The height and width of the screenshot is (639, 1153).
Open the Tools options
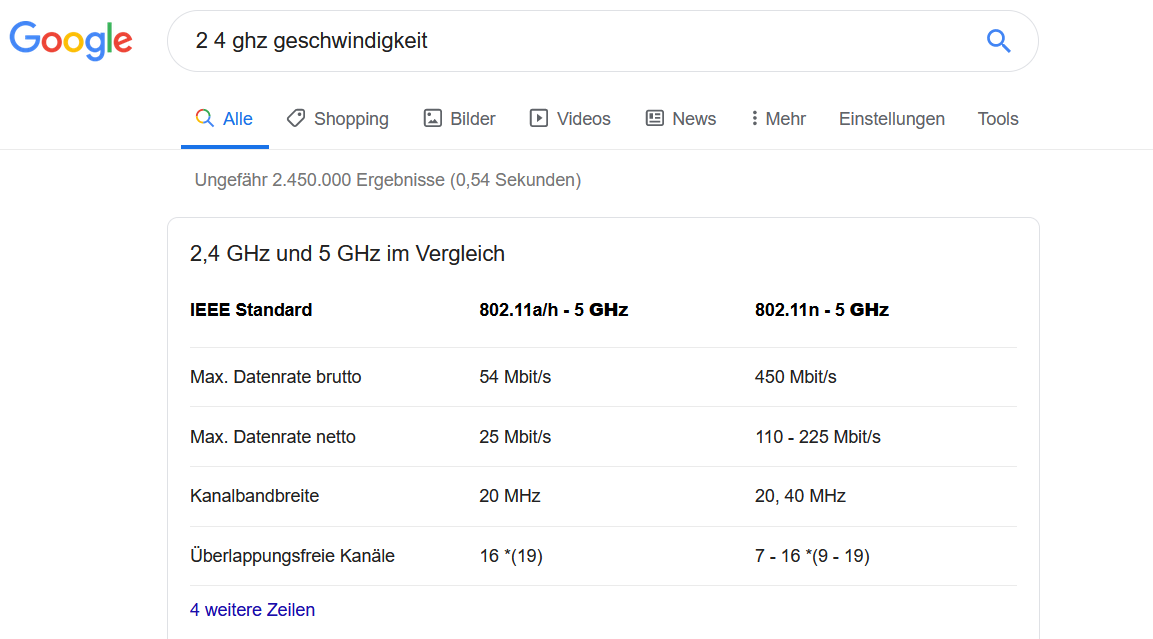(997, 119)
